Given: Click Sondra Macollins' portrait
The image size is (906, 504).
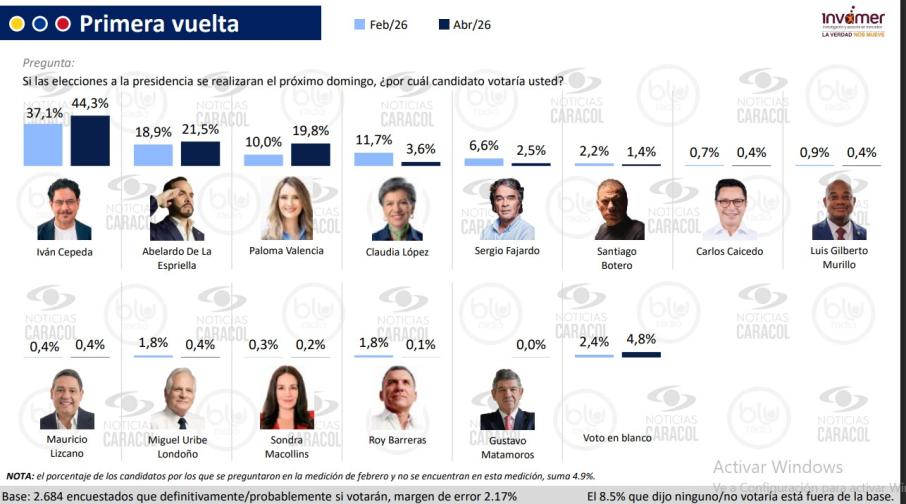Looking at the screenshot, I should pyautogui.click(x=287, y=398).
